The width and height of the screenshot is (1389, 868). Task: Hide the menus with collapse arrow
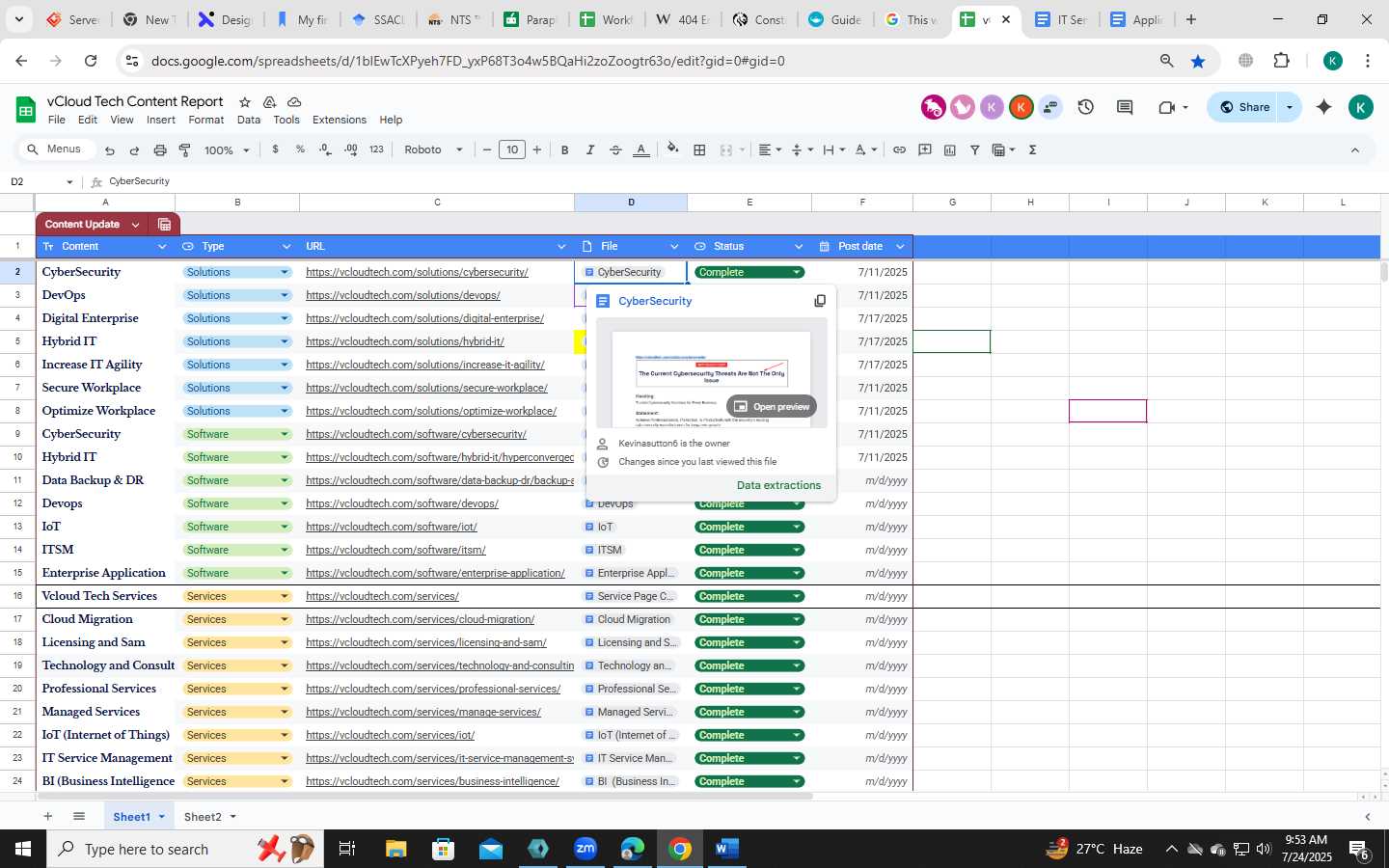click(1354, 149)
